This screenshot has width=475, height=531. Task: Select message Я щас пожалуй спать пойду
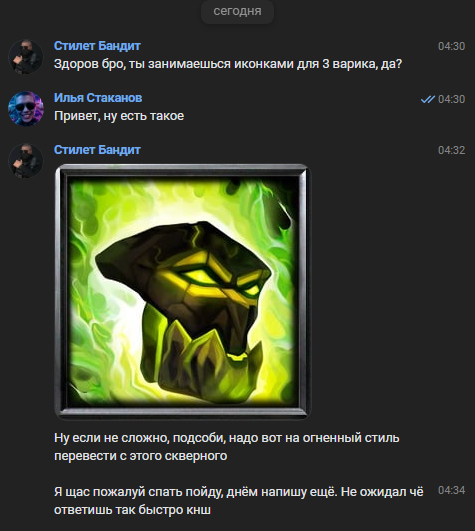pos(238,501)
